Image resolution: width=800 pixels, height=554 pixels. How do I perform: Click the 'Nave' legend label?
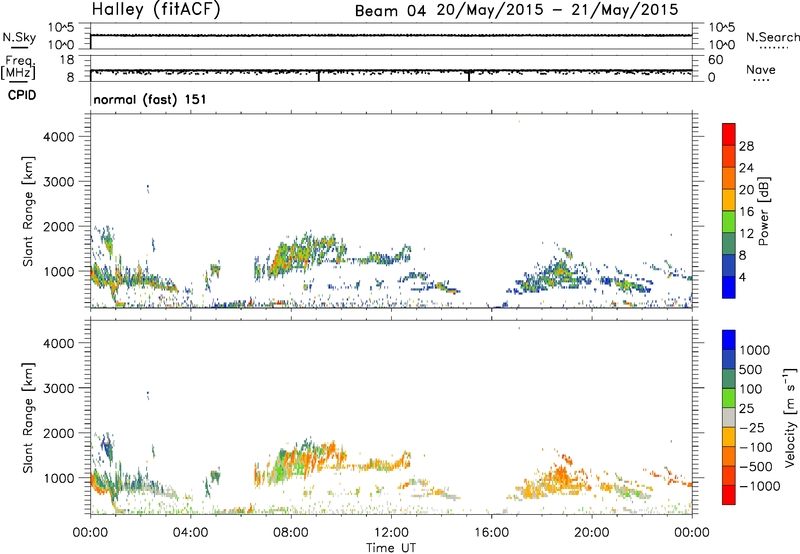[761, 69]
